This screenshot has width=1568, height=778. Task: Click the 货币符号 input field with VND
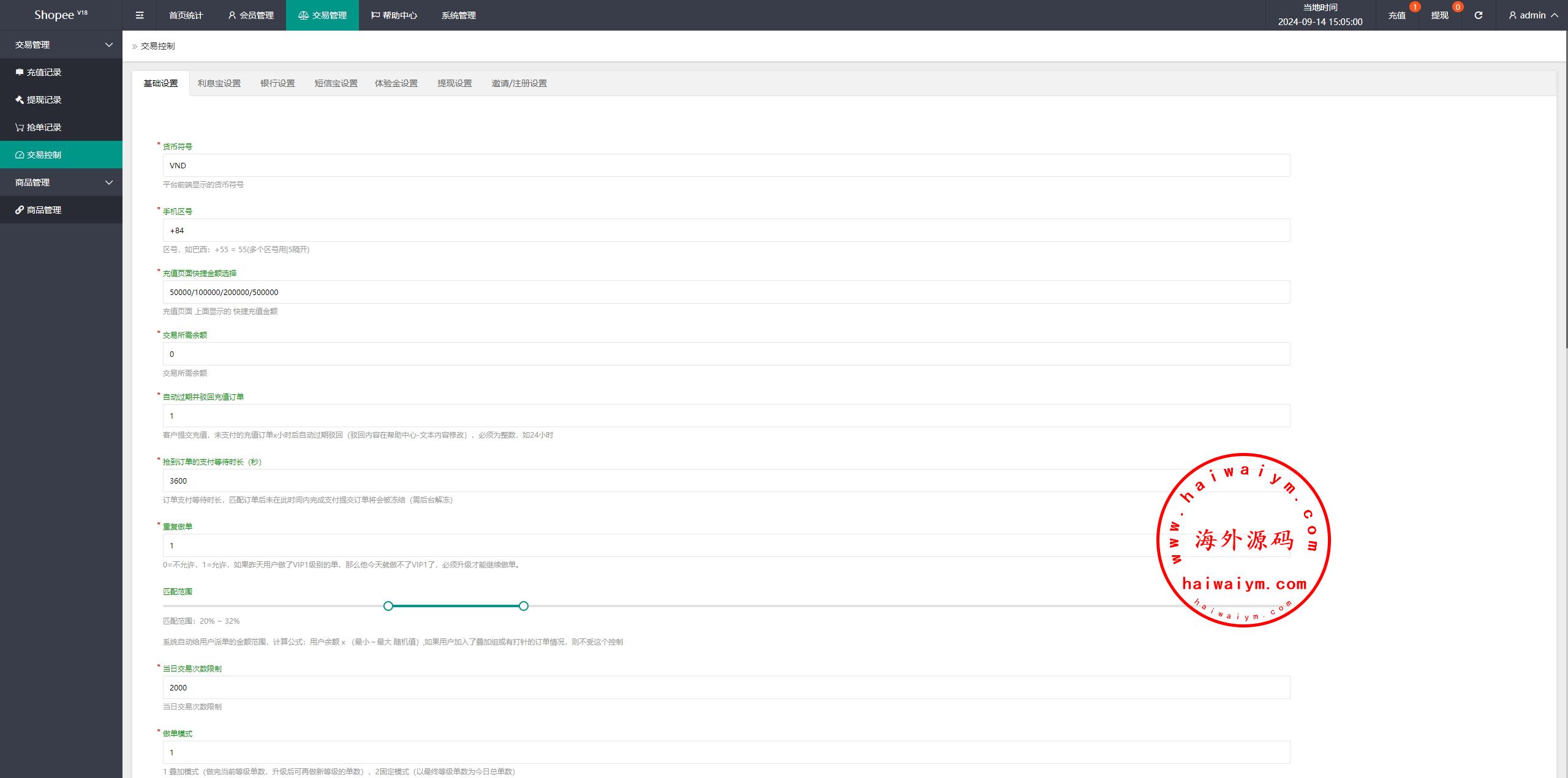point(726,165)
